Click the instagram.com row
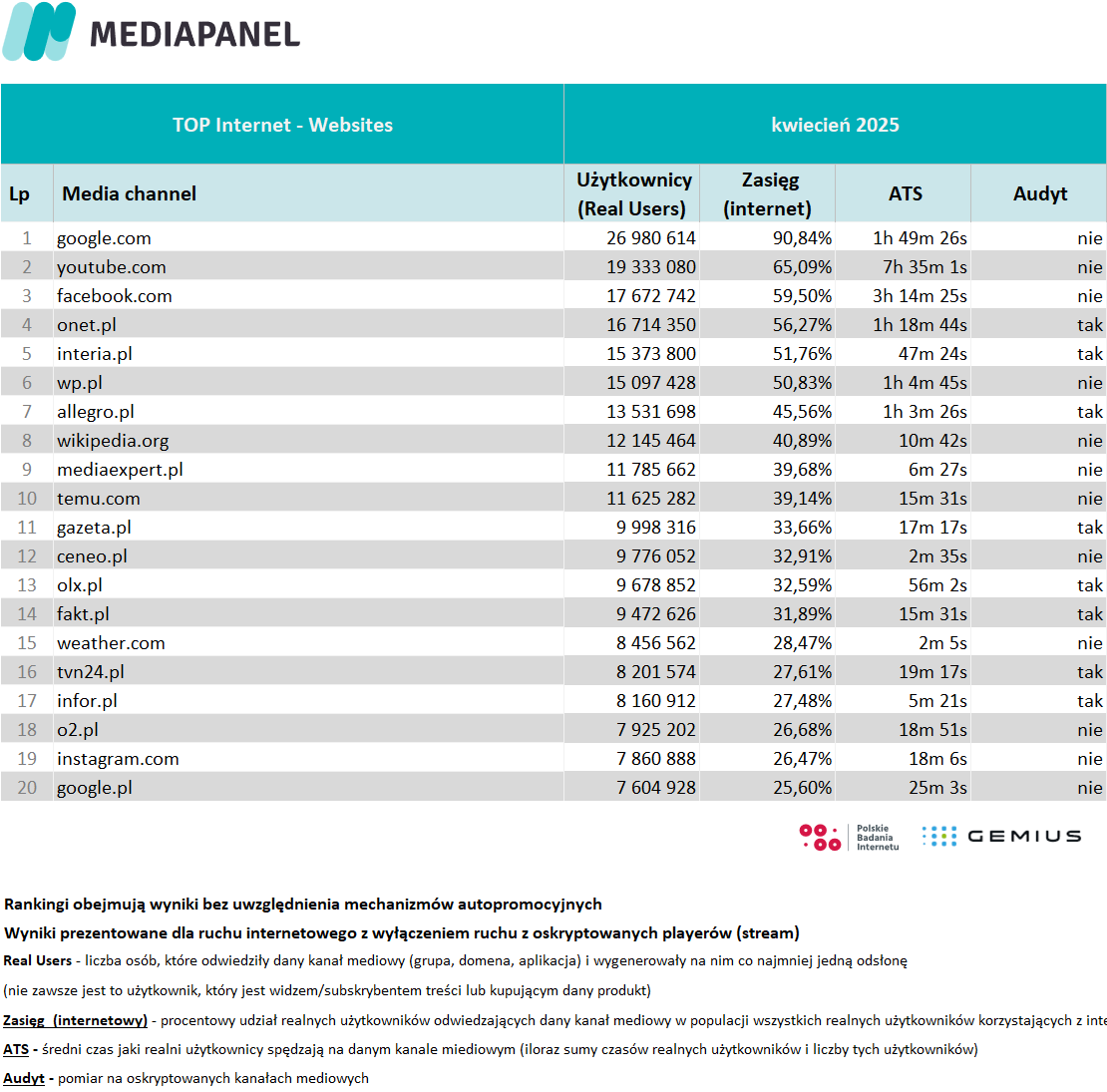The width and height of the screenshot is (1107, 1092). point(553,759)
